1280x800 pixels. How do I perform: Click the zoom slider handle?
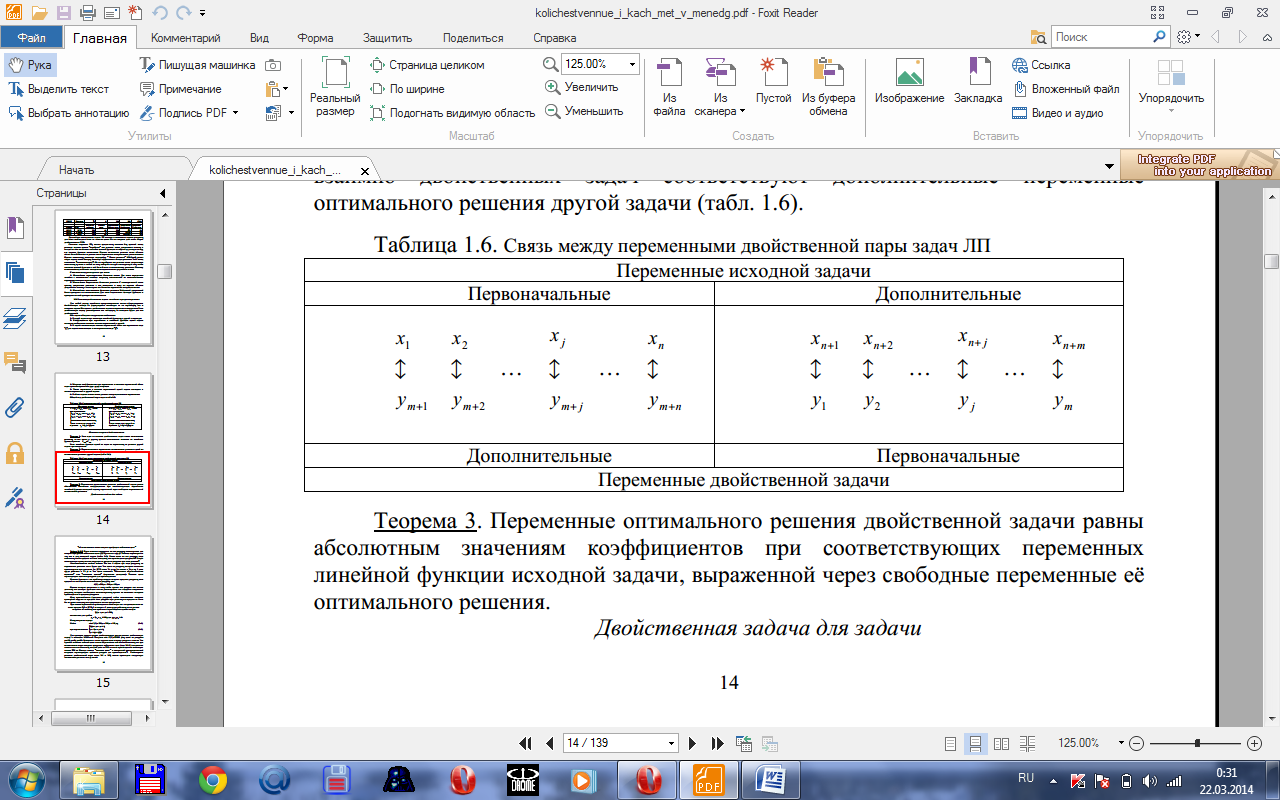[1197, 743]
